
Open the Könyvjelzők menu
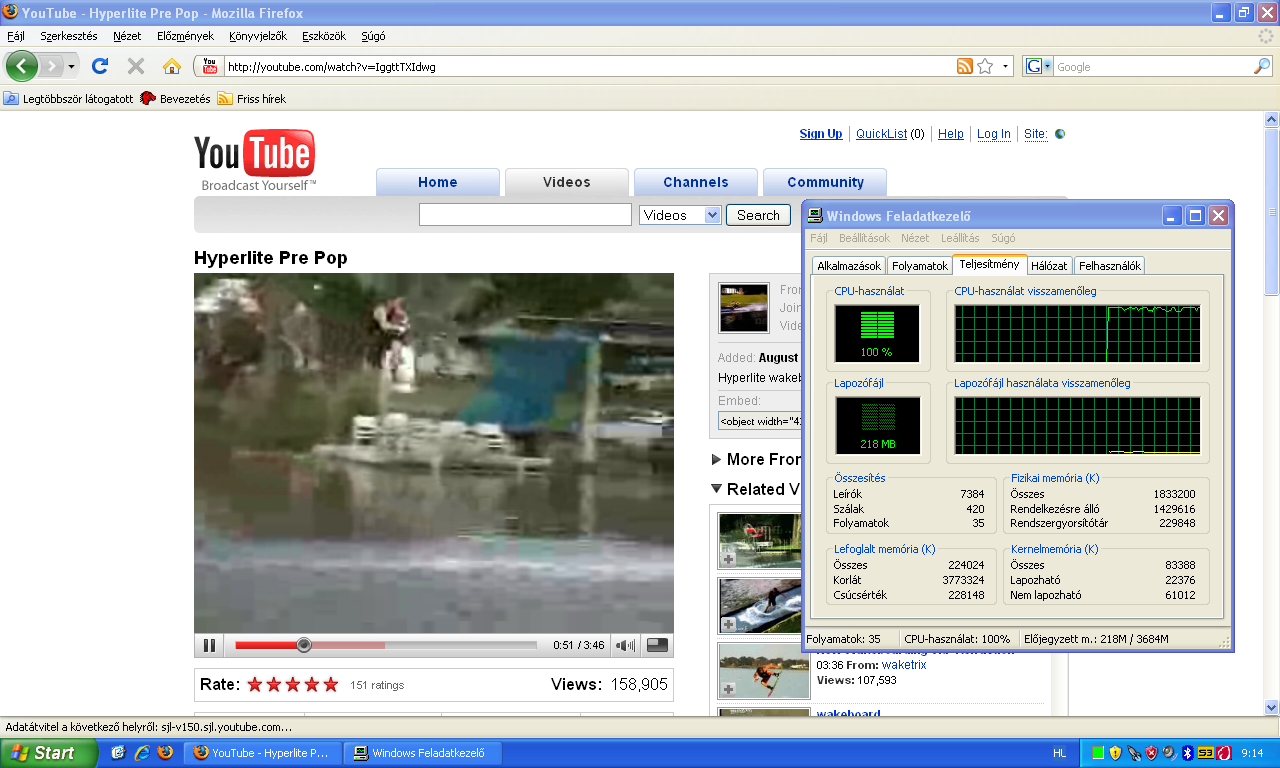coord(257,36)
